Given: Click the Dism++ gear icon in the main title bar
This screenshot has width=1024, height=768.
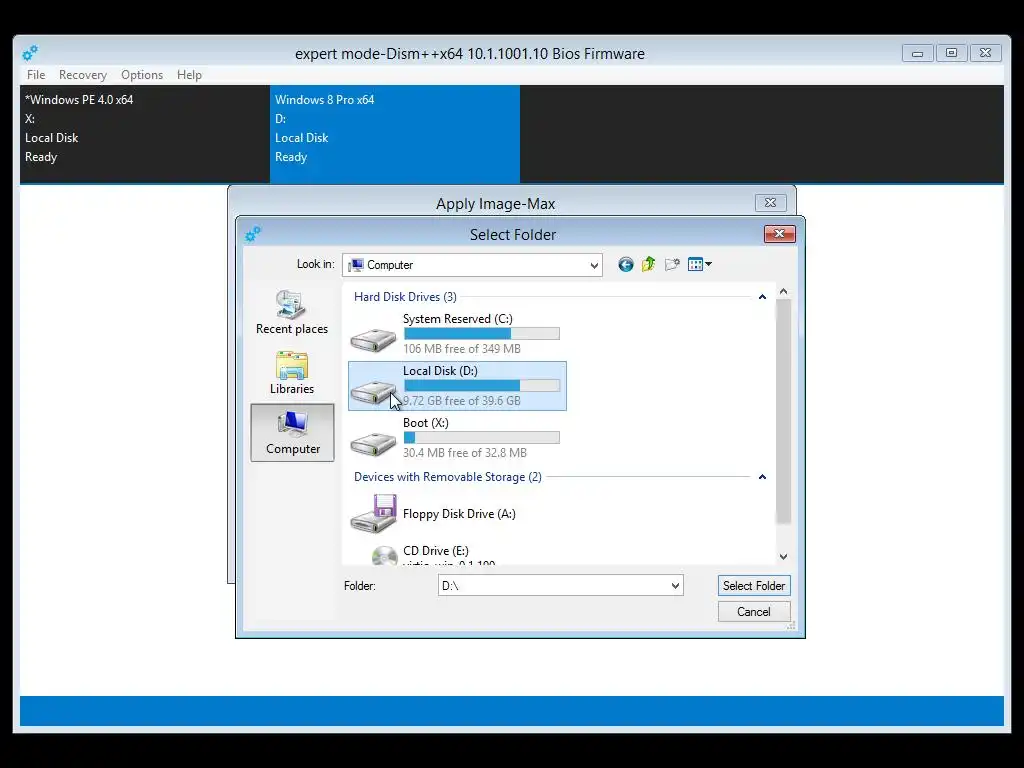Looking at the screenshot, I should [x=30, y=53].
